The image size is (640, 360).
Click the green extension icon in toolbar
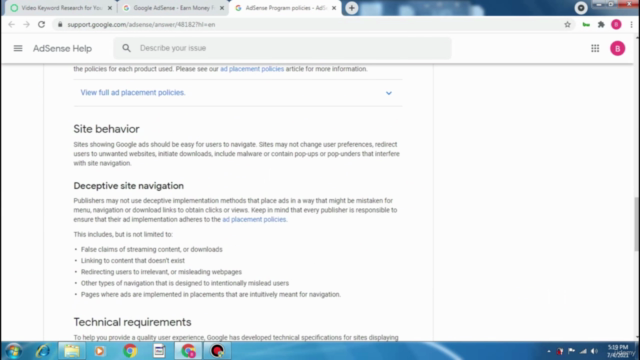coord(586,24)
